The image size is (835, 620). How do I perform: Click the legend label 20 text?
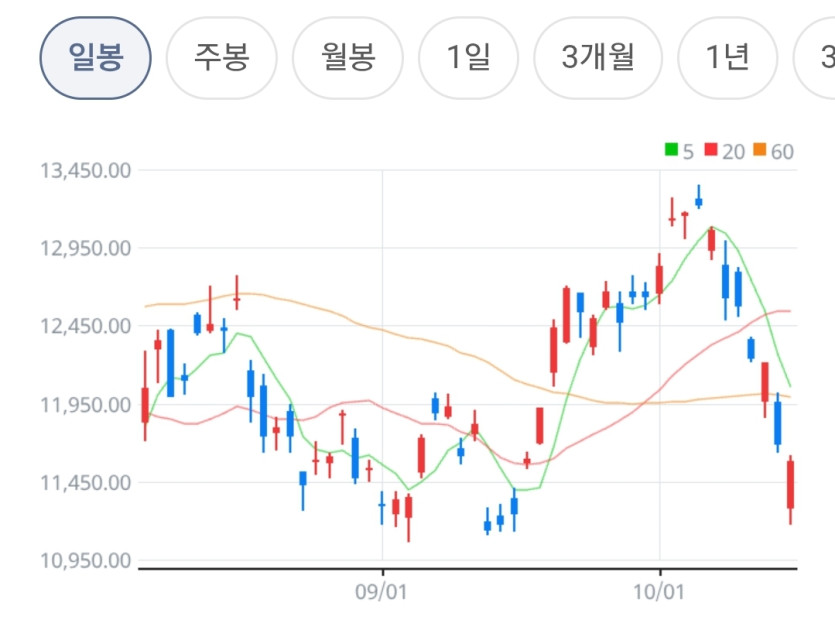[733, 152]
